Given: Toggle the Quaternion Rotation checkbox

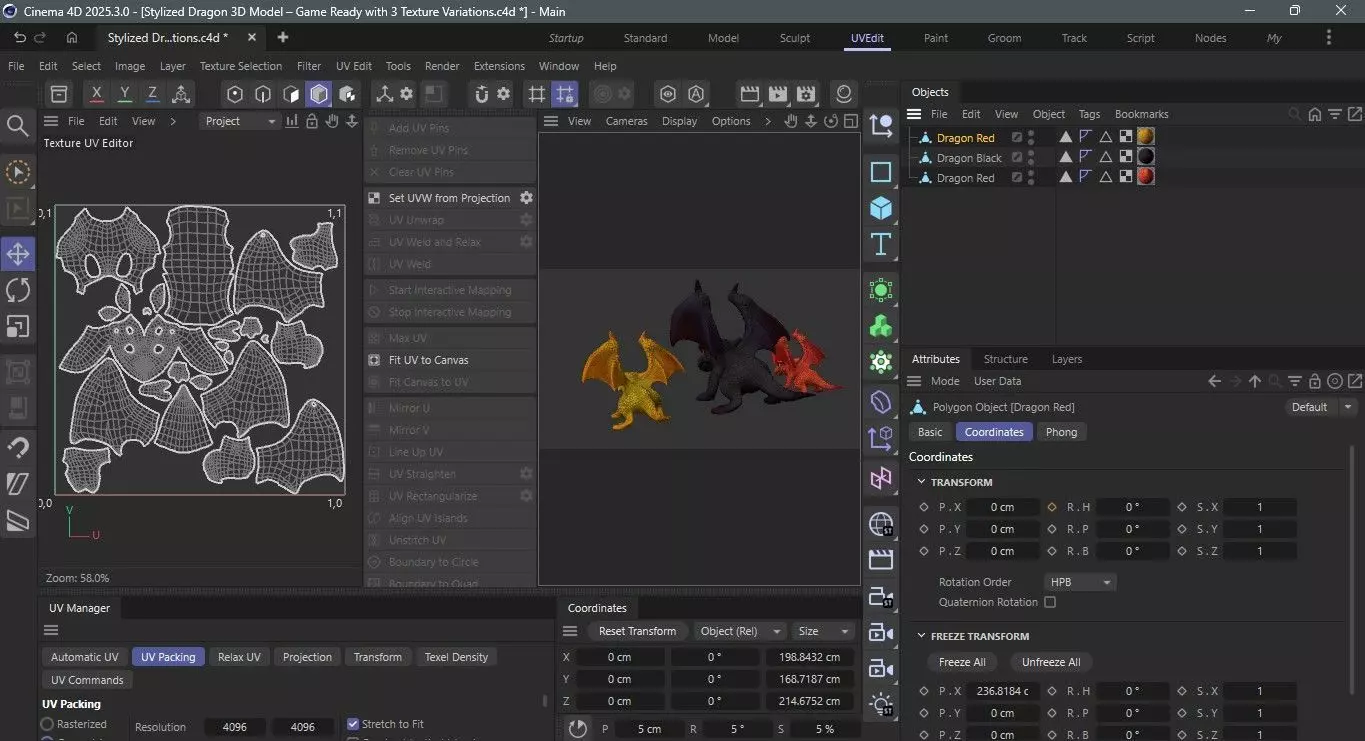Looking at the screenshot, I should click(x=1050, y=602).
